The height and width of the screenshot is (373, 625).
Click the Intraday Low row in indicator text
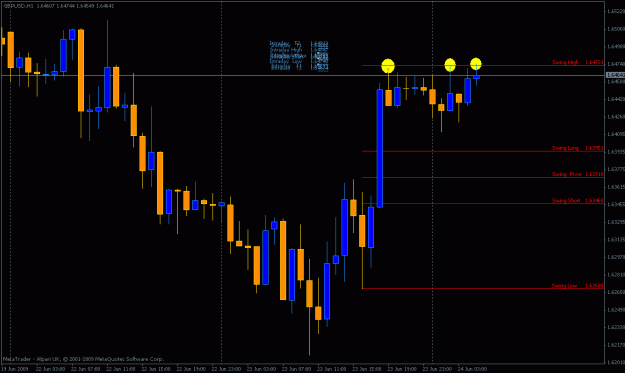coord(299,62)
